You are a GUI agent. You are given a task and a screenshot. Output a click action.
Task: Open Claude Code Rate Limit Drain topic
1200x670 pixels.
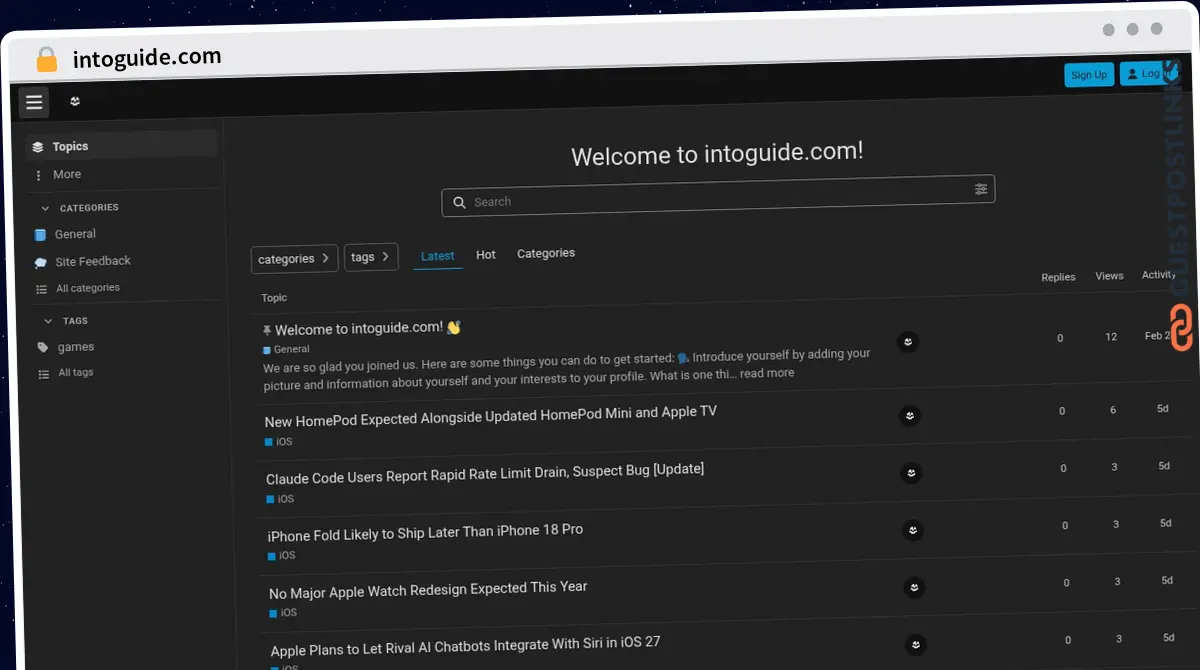tap(485, 472)
